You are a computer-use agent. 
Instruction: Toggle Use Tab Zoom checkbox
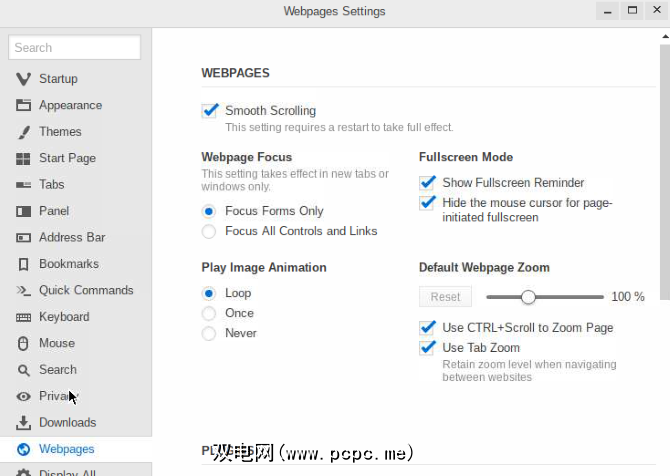click(428, 348)
